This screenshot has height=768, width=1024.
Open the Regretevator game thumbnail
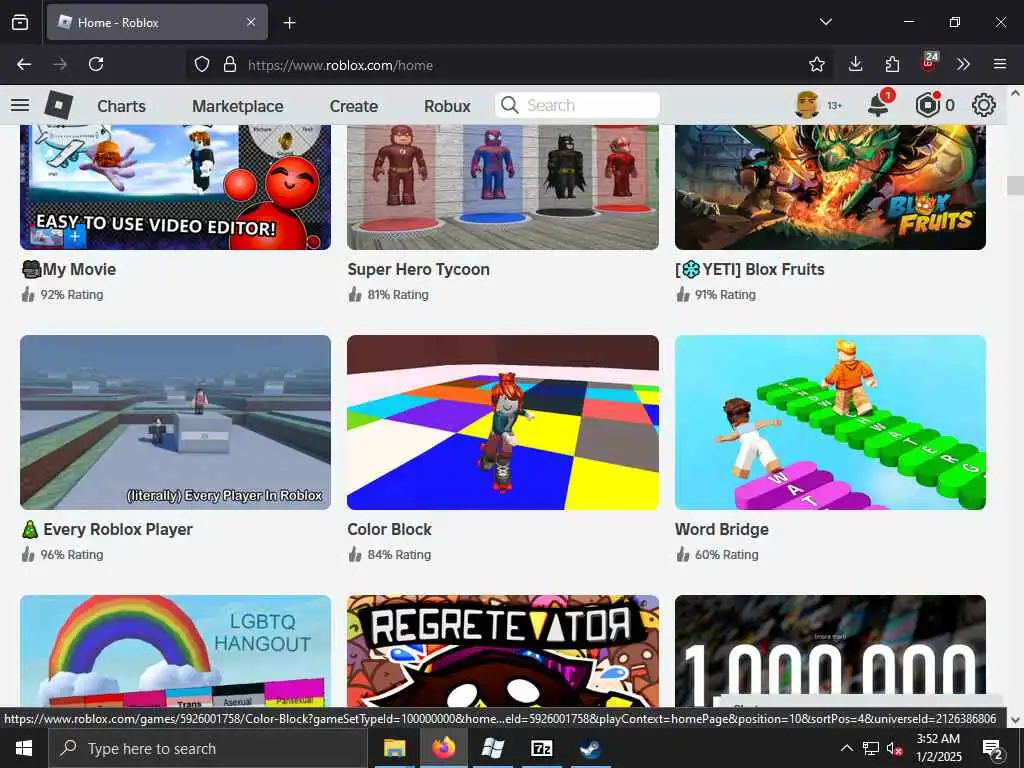coord(503,651)
